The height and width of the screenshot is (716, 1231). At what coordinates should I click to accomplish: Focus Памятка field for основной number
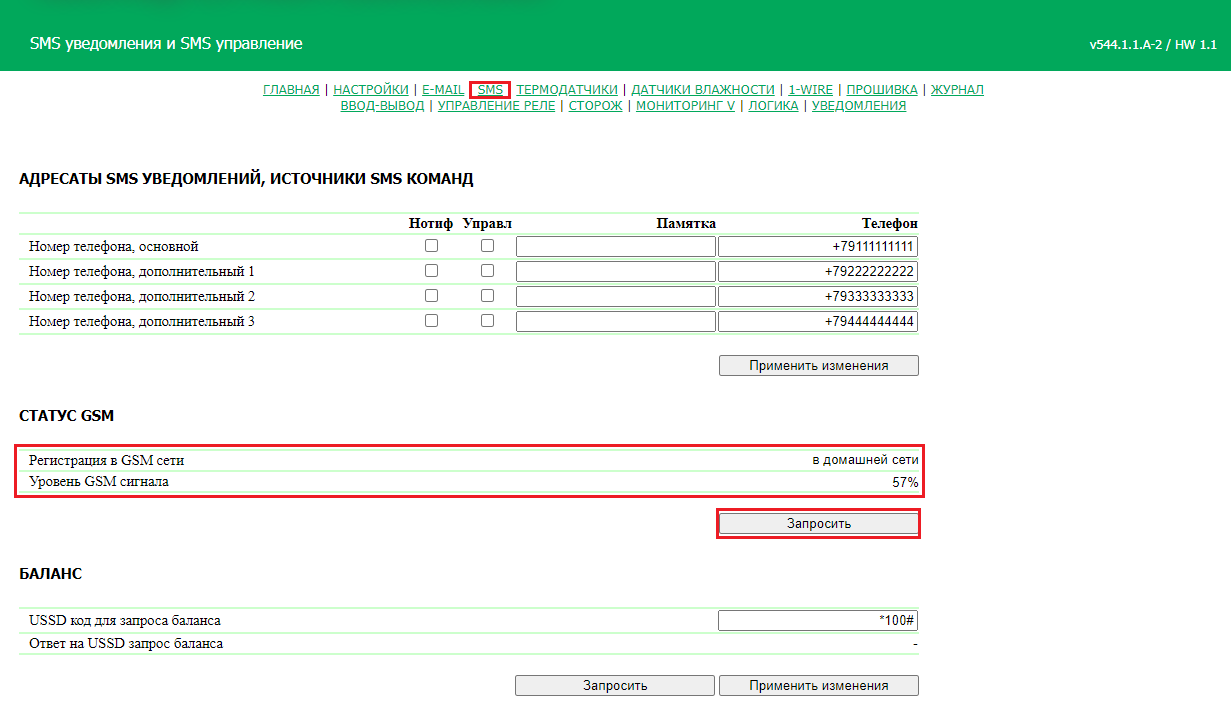pyautogui.click(x=615, y=247)
